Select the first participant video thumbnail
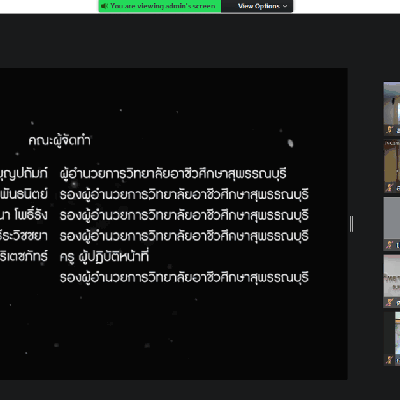The width and height of the screenshot is (400, 400). coord(392,109)
